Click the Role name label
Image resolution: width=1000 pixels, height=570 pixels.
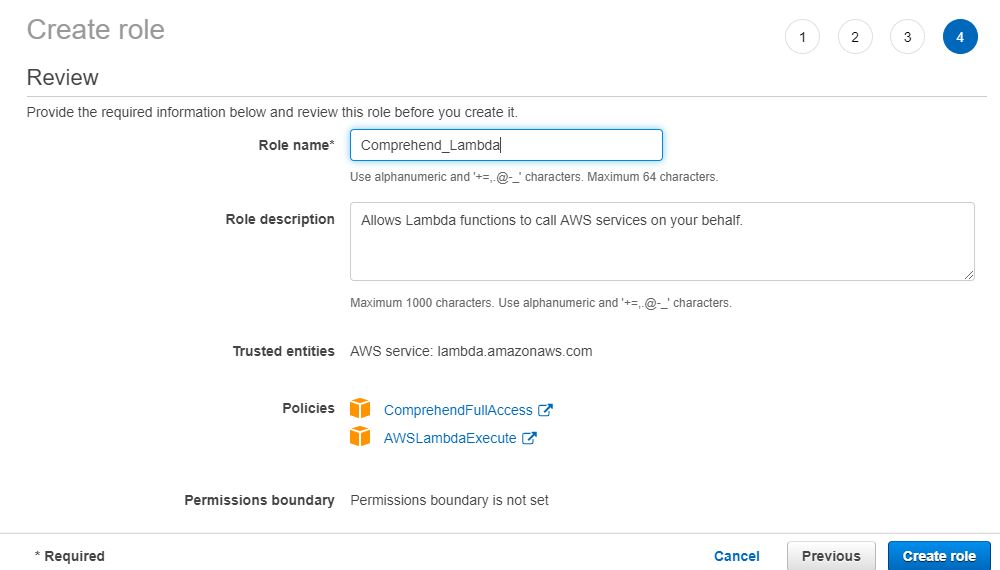coord(296,145)
